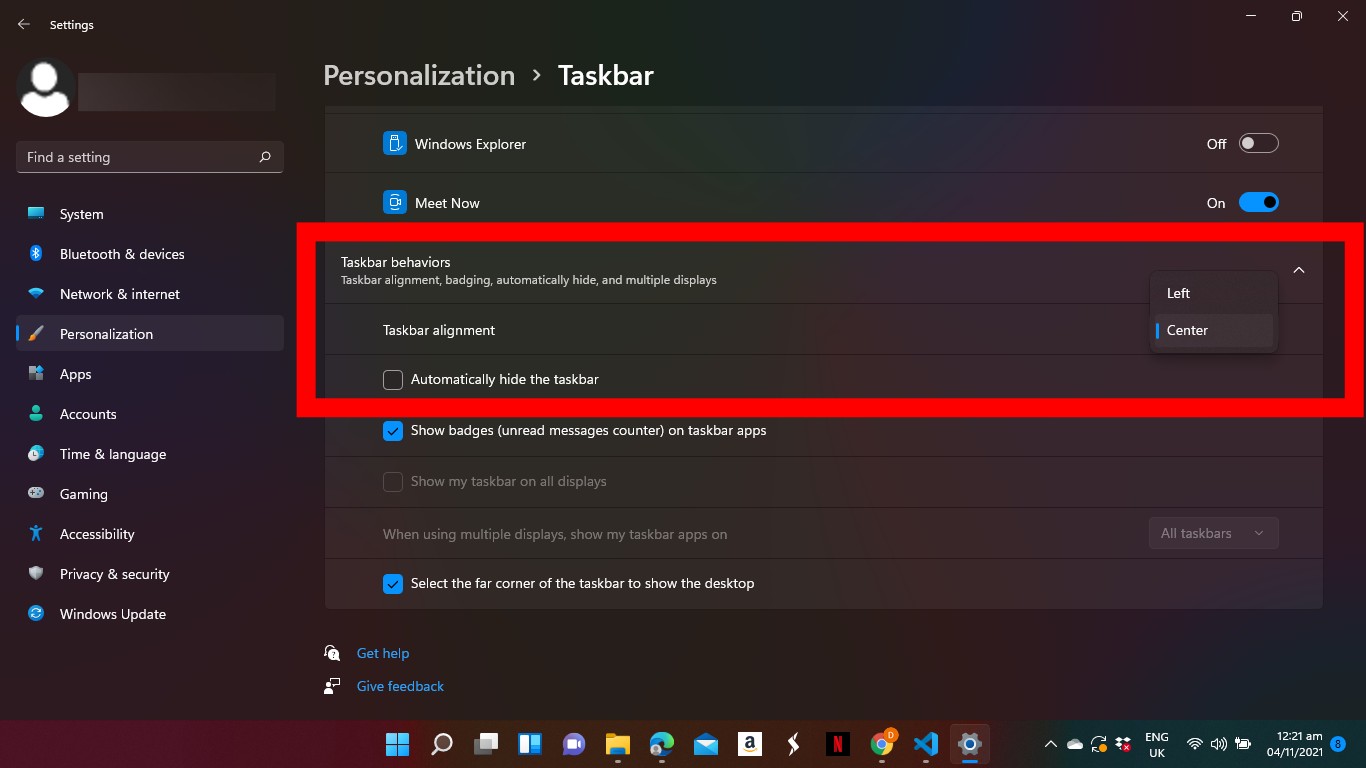Image resolution: width=1366 pixels, height=768 pixels.
Task: Open Time & language settings
Action: pos(150,454)
